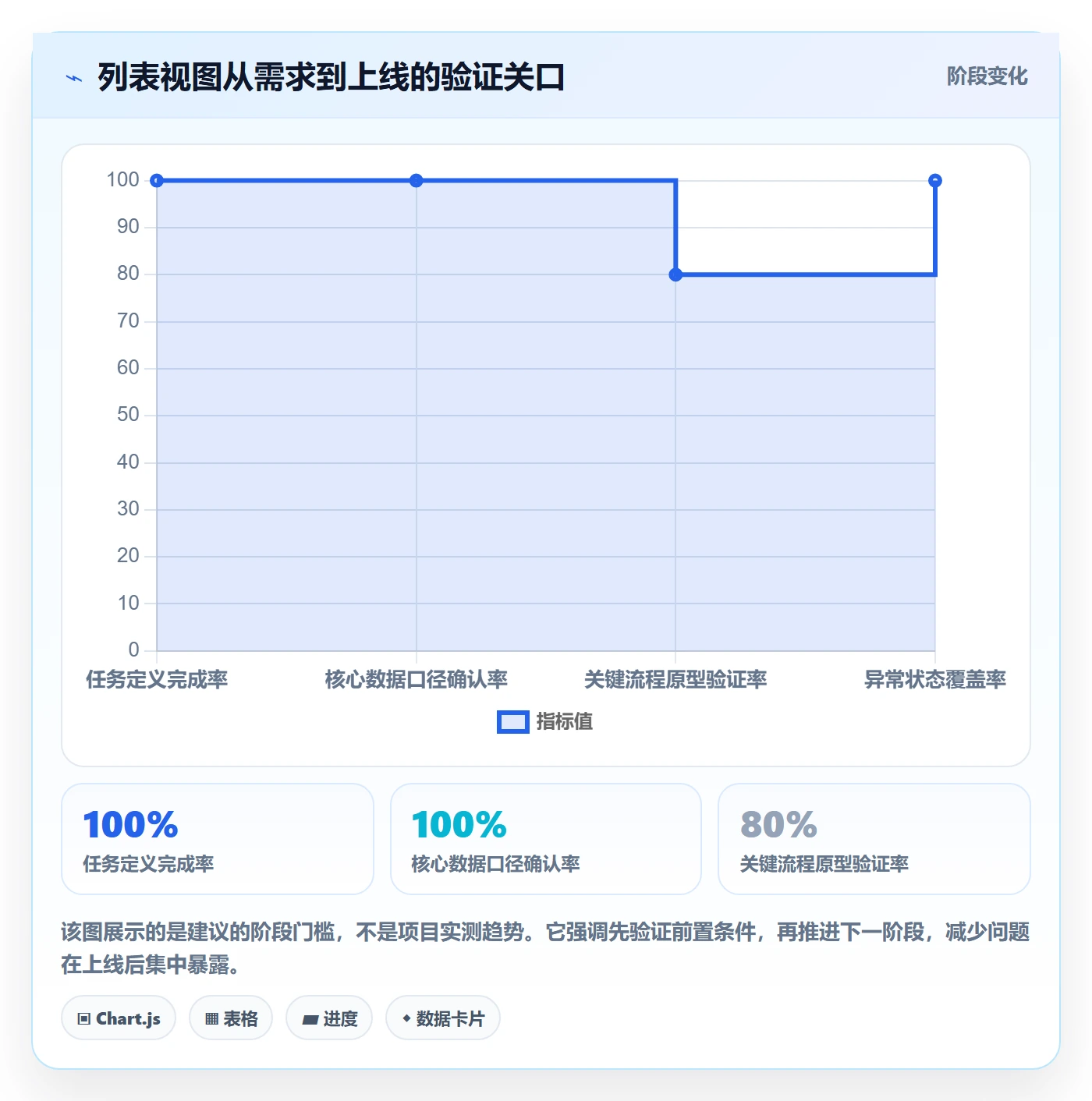Image resolution: width=1092 pixels, height=1101 pixels.
Task: Click the data point above 核心数据口径确认率
Action: 417,181
